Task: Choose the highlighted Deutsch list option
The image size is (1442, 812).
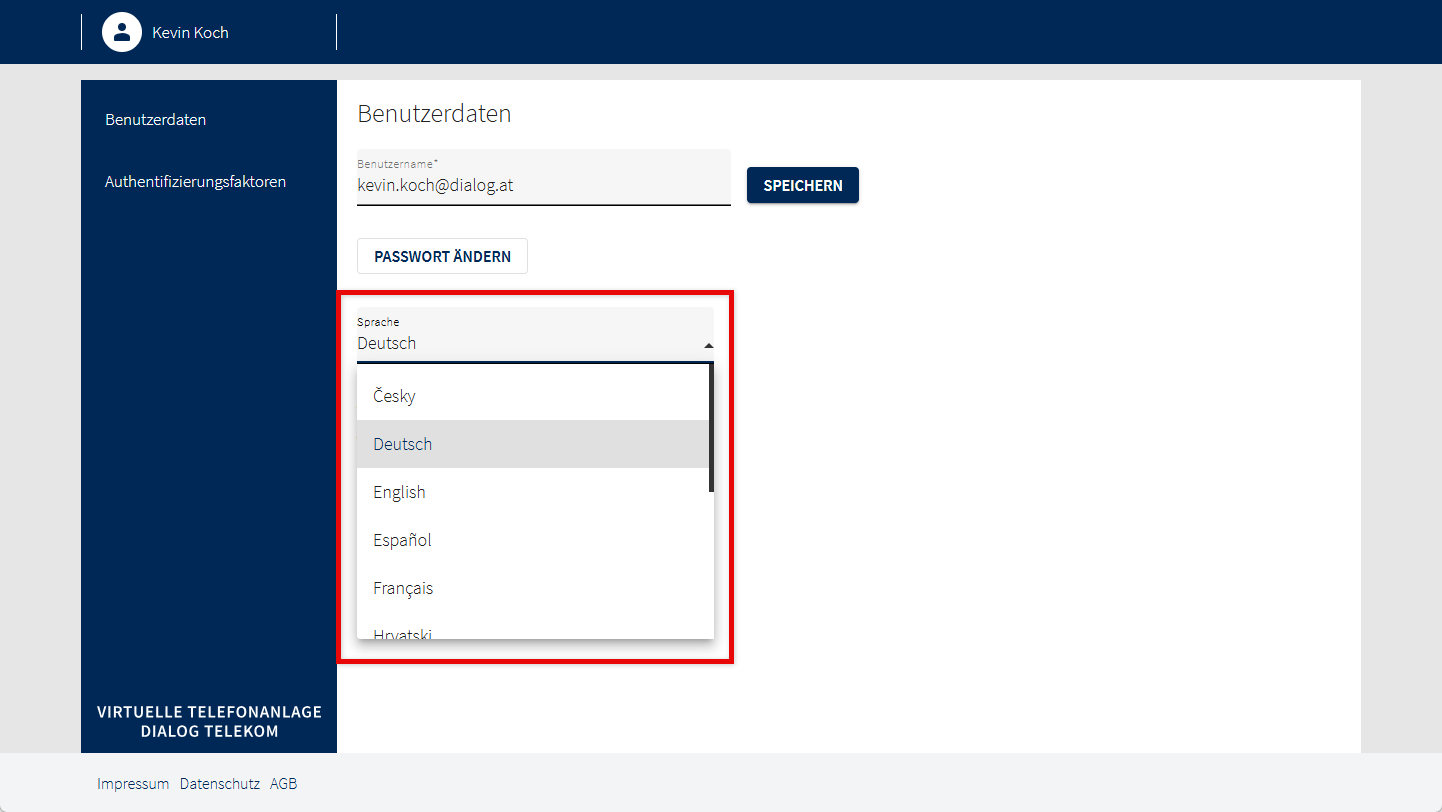Action: coord(402,444)
